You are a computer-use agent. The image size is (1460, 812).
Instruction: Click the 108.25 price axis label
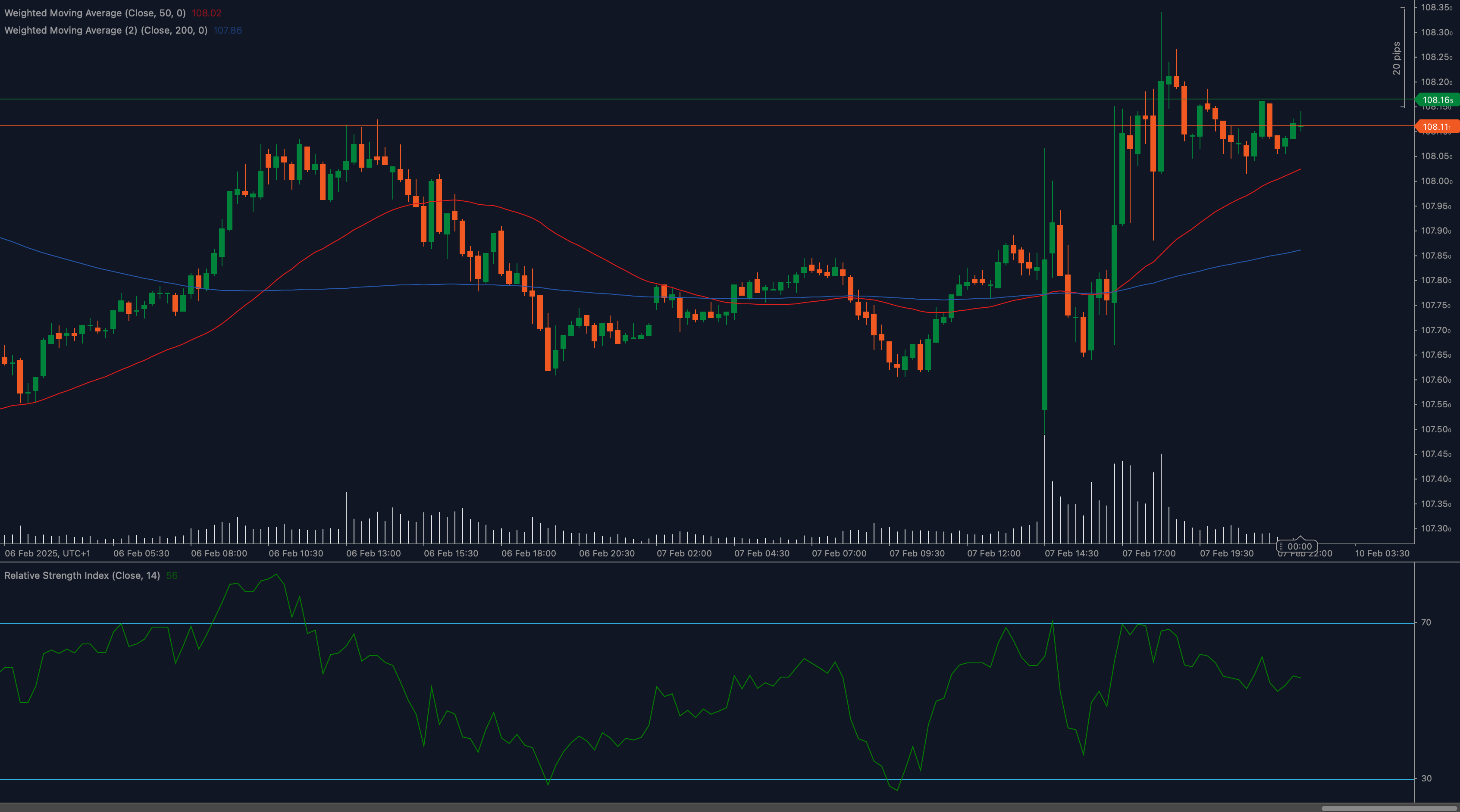pyautogui.click(x=1436, y=57)
